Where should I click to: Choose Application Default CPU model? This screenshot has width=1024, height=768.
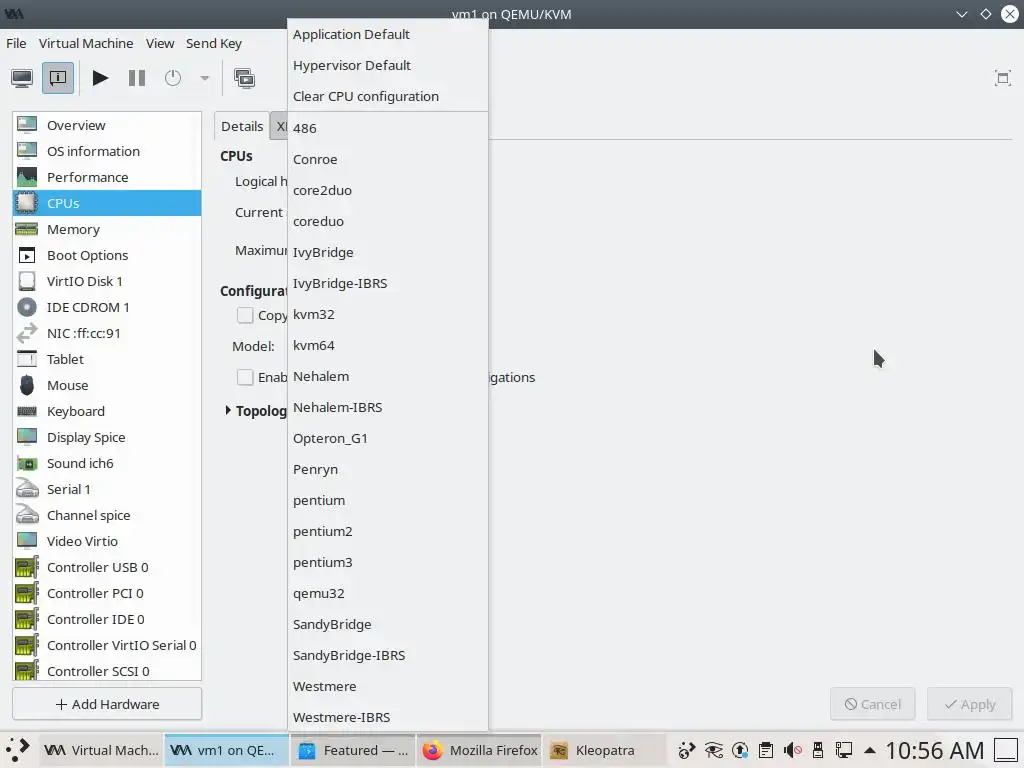click(388, 35)
